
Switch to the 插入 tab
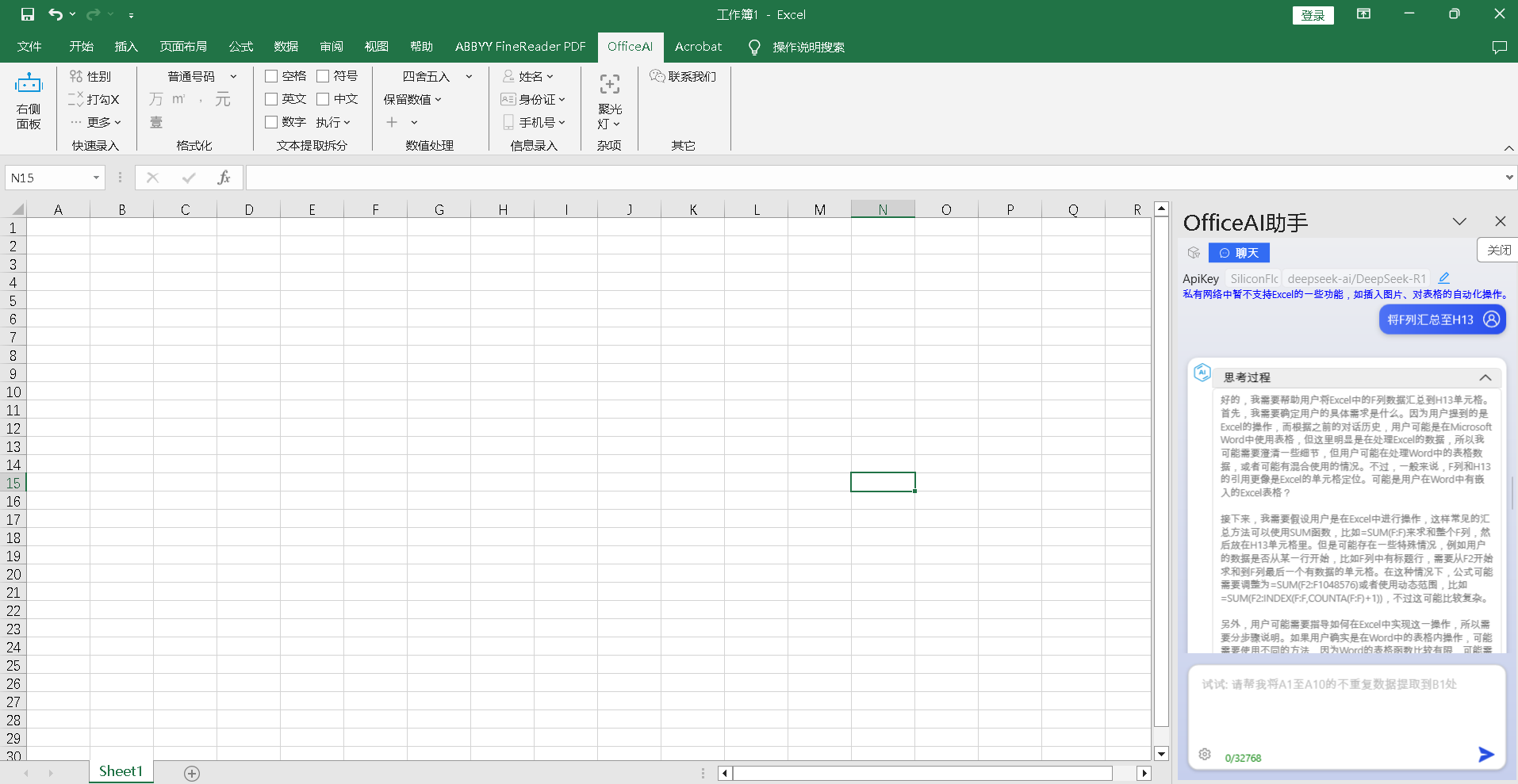126,47
